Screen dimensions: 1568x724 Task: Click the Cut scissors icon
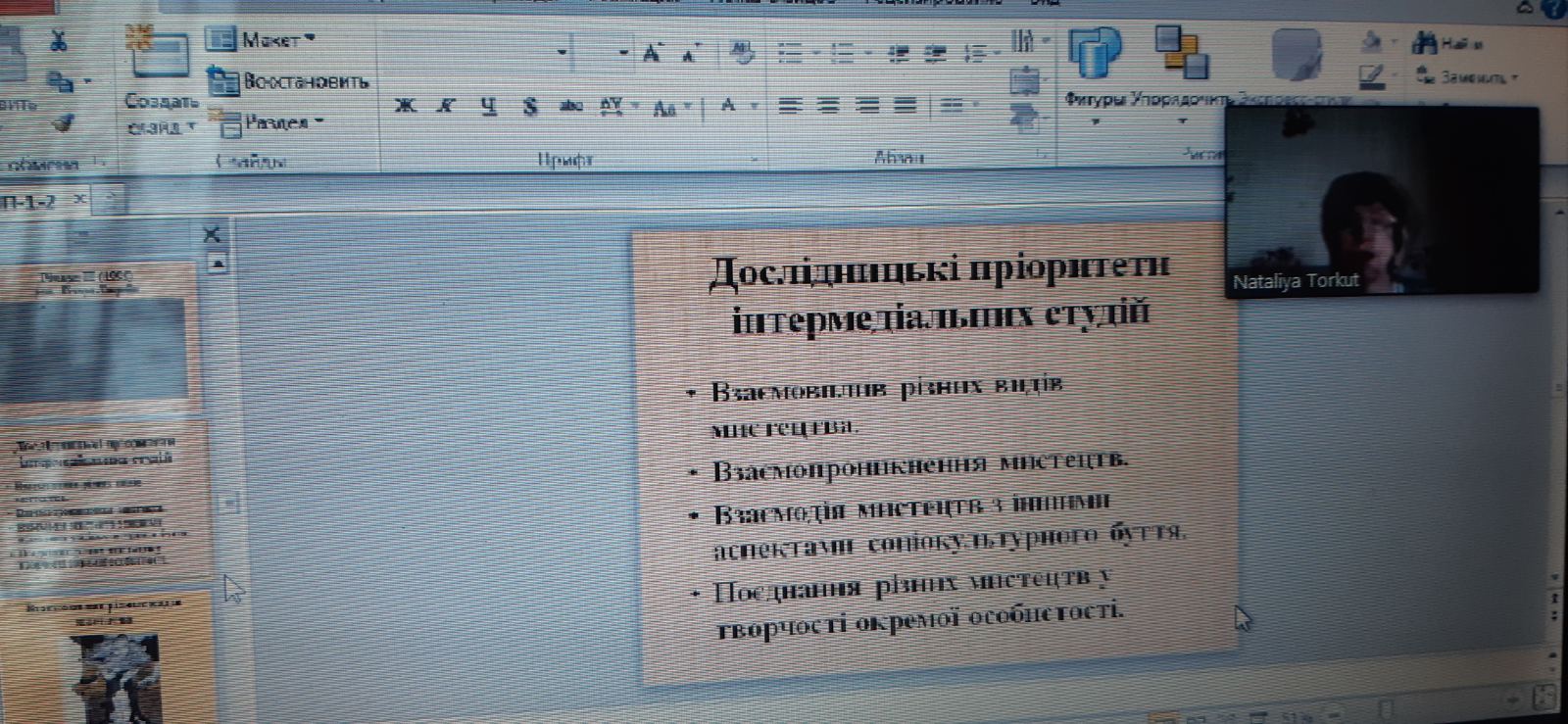tap(59, 40)
